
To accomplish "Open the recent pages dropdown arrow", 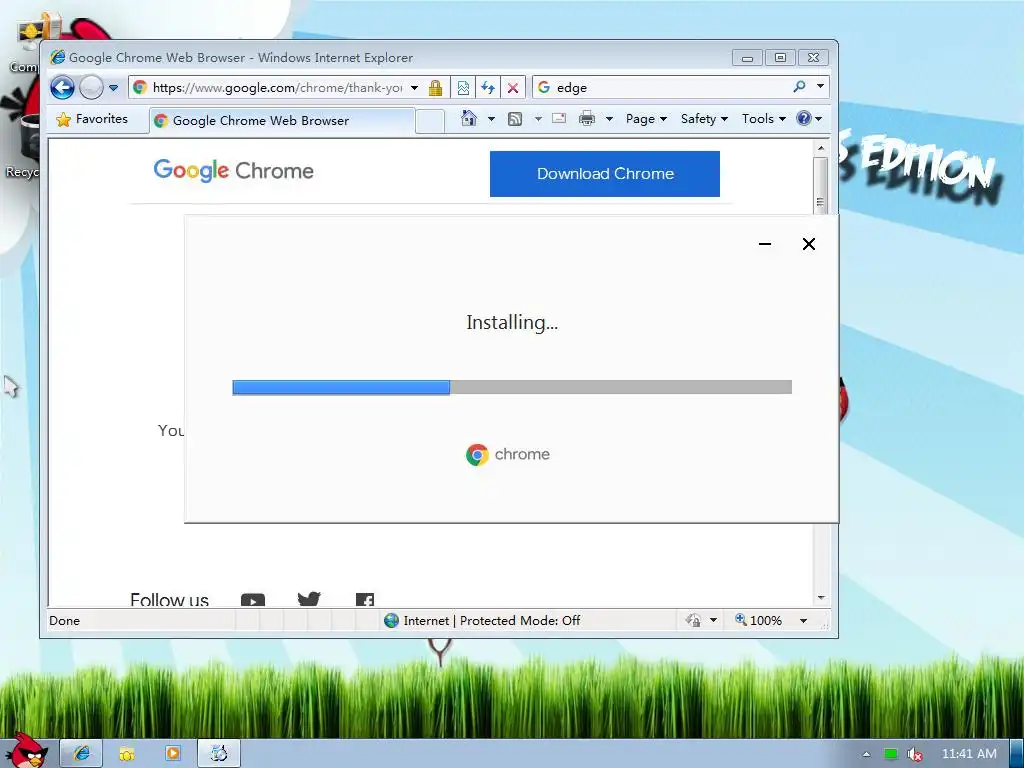I will [x=114, y=88].
